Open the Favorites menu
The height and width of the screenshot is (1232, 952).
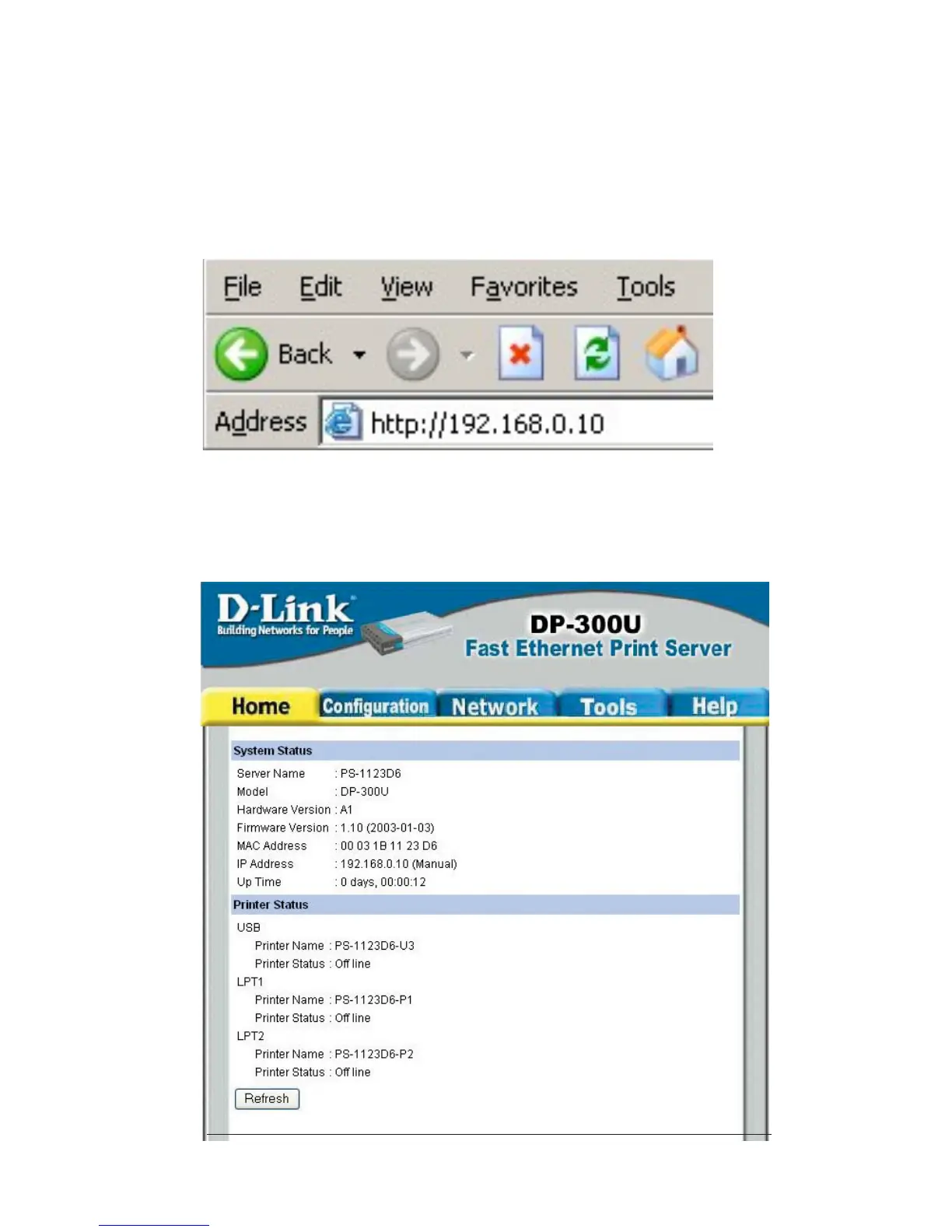coord(524,287)
